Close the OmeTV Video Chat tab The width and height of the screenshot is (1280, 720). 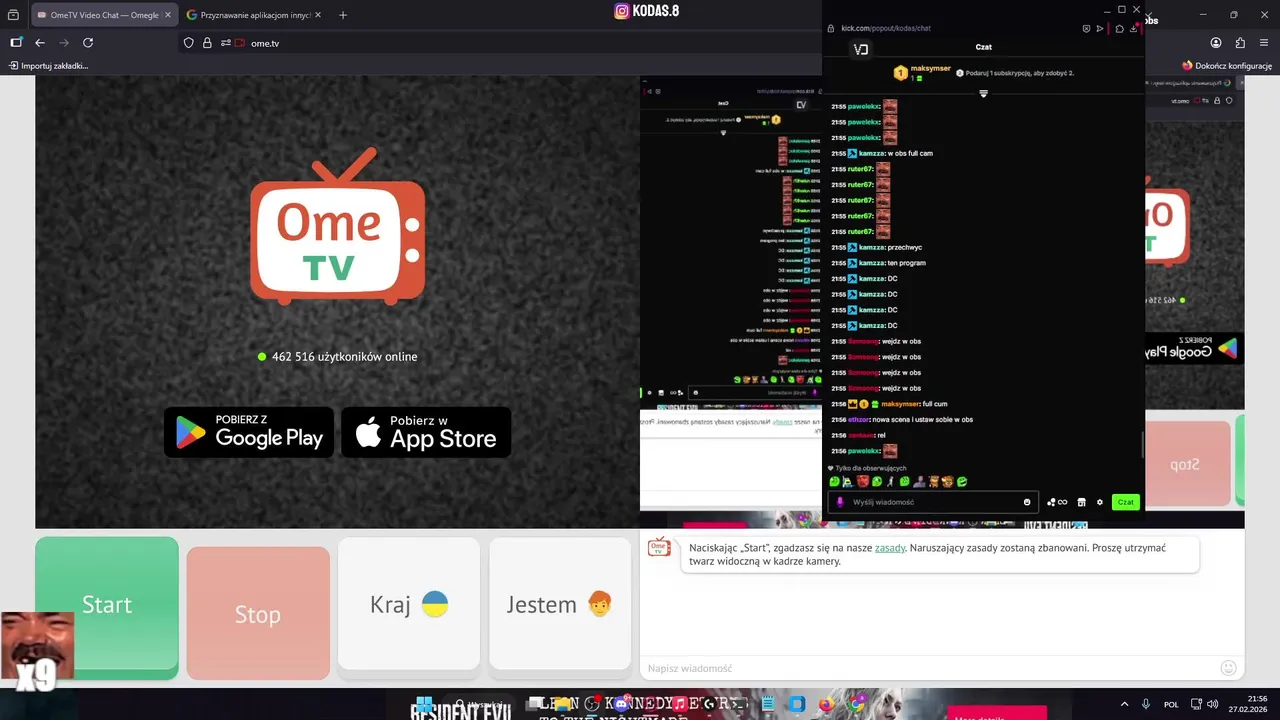(x=166, y=15)
